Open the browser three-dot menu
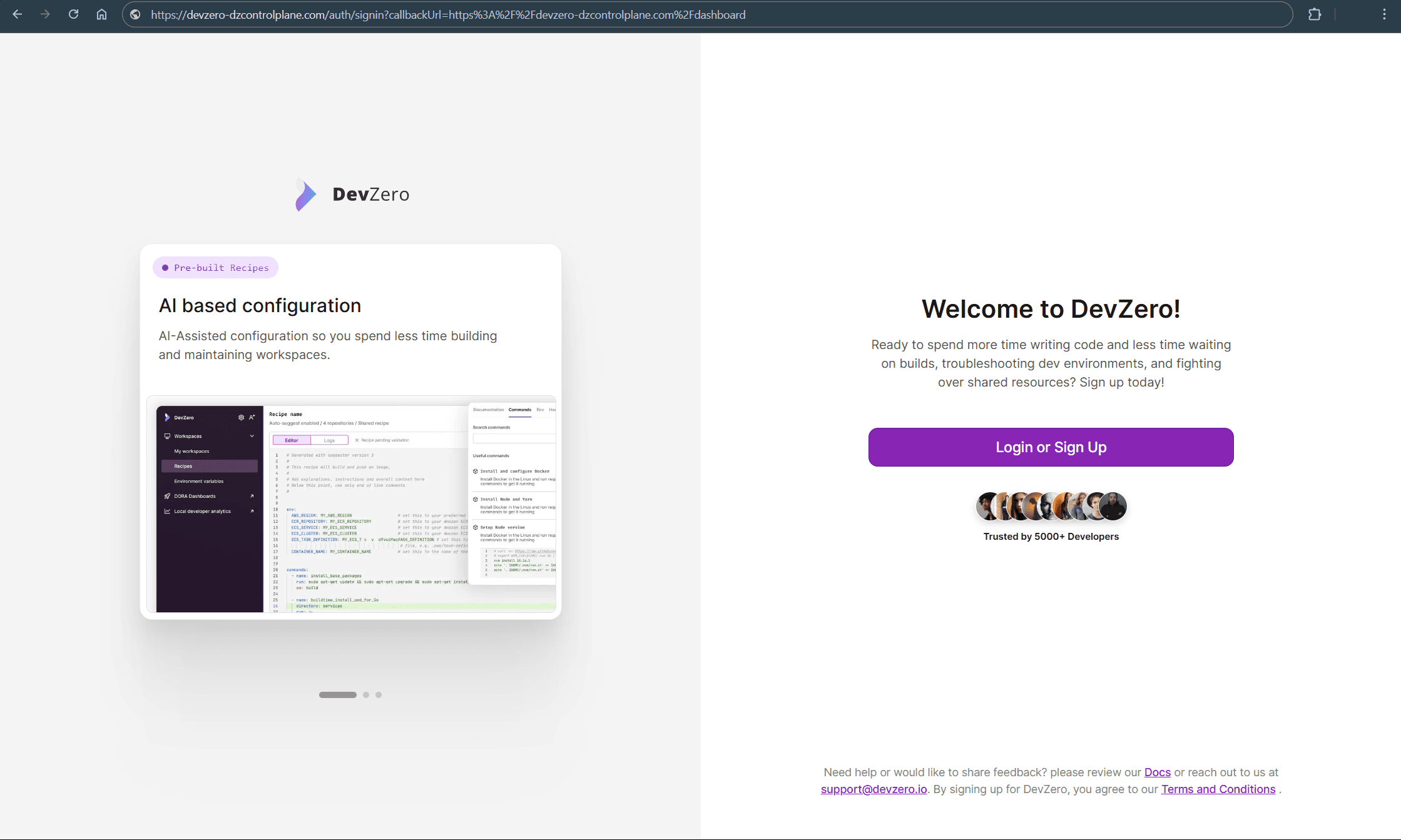Viewport: 1401px width, 840px height. point(1384,14)
